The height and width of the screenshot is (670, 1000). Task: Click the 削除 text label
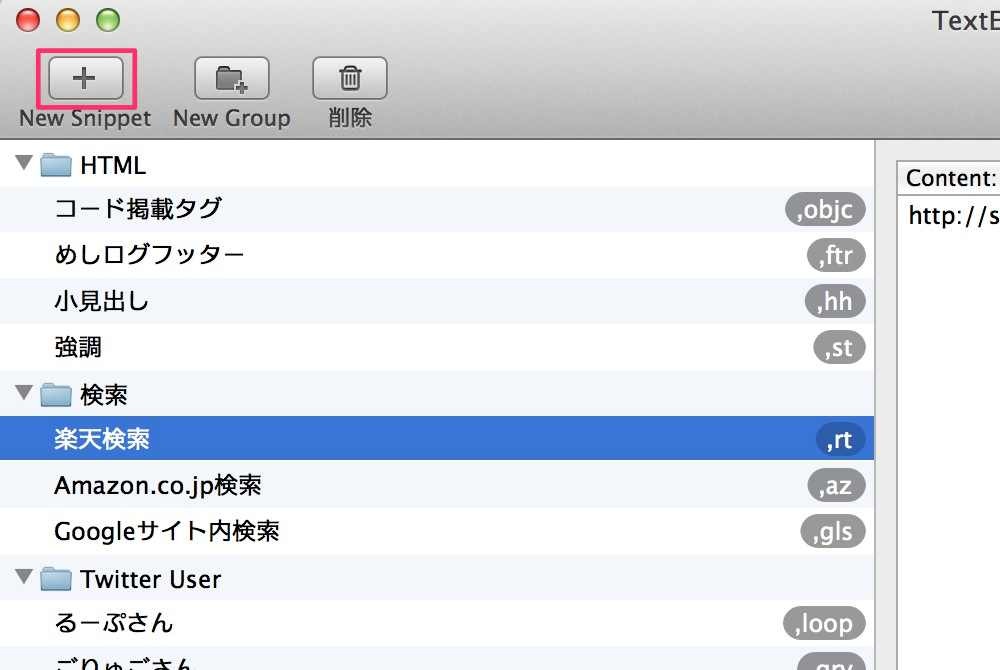349,117
